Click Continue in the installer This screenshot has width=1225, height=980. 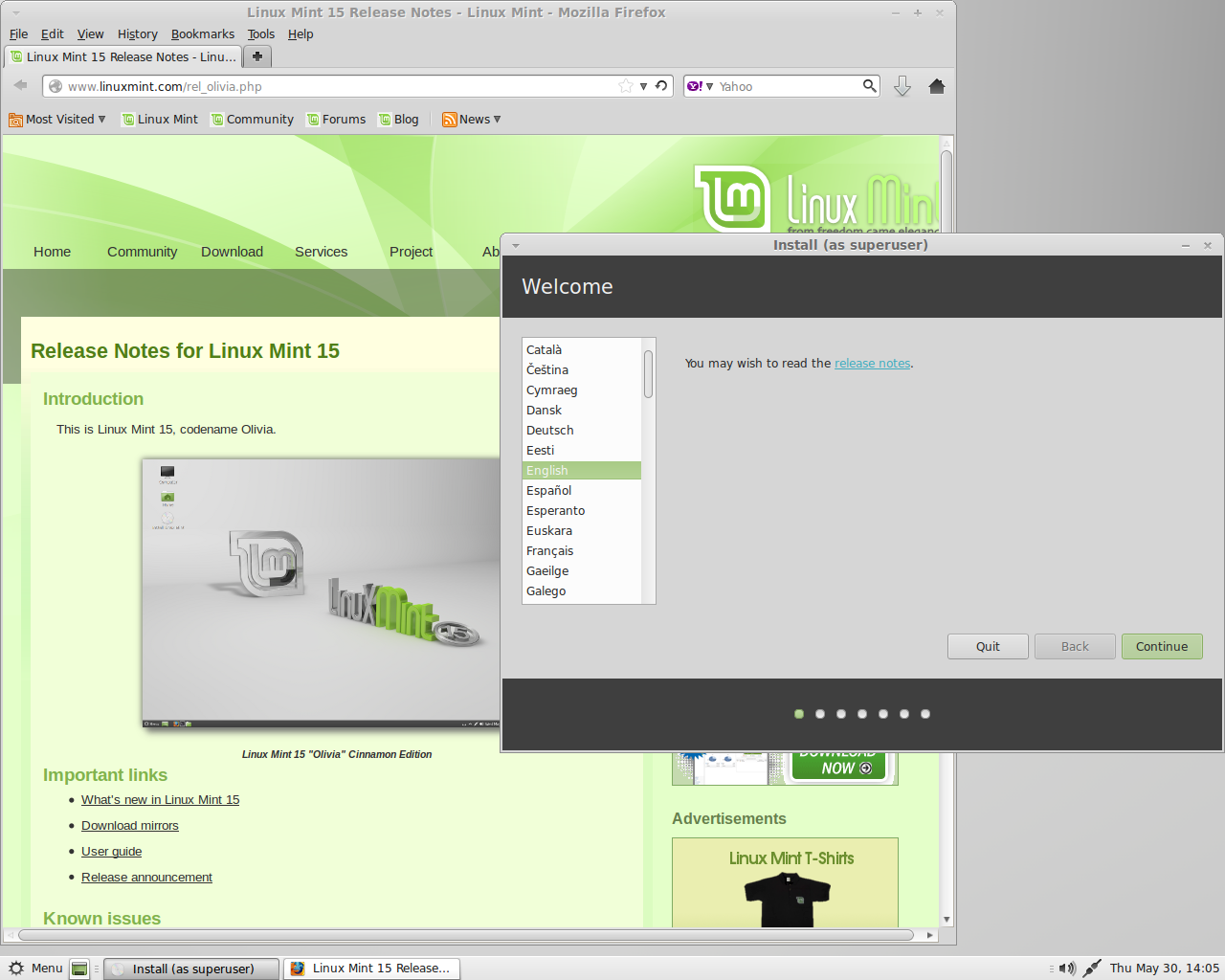(1162, 647)
